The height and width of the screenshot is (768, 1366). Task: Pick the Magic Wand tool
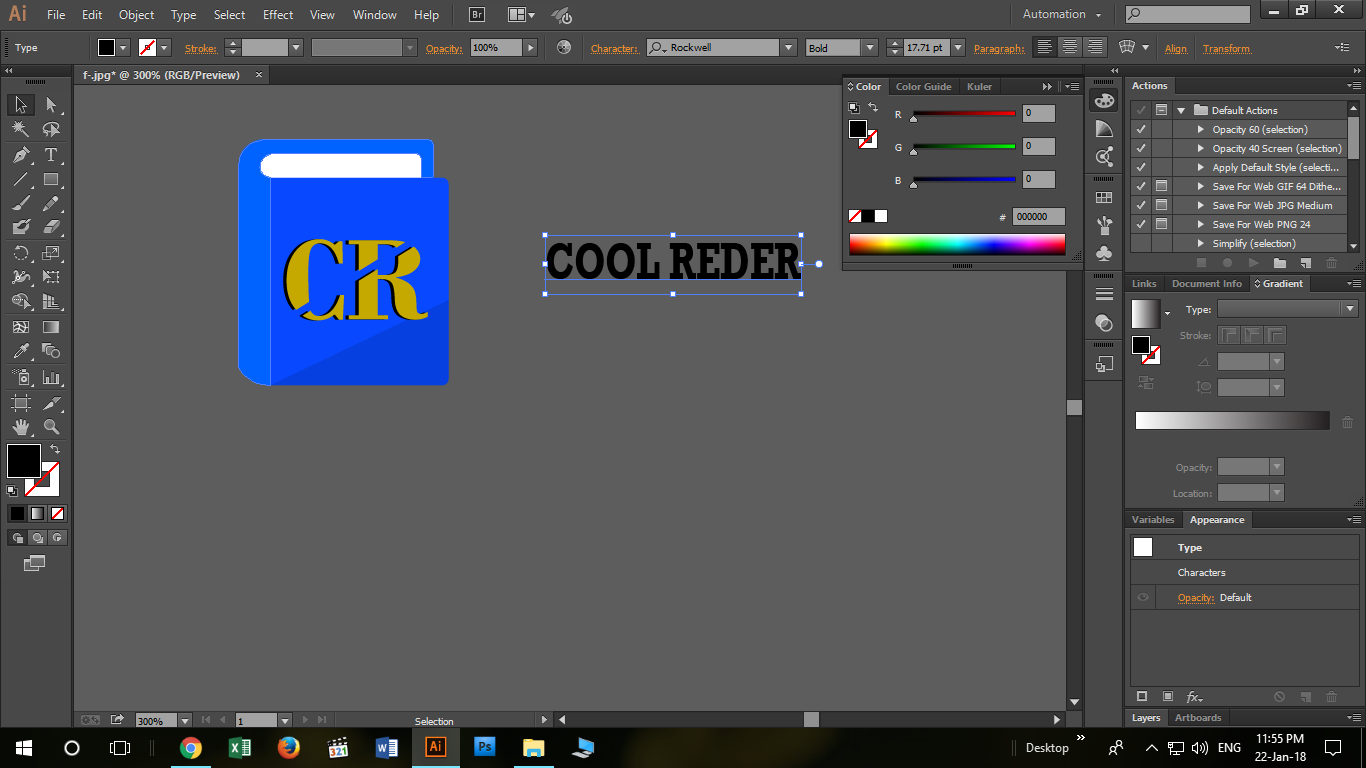[x=20, y=130]
